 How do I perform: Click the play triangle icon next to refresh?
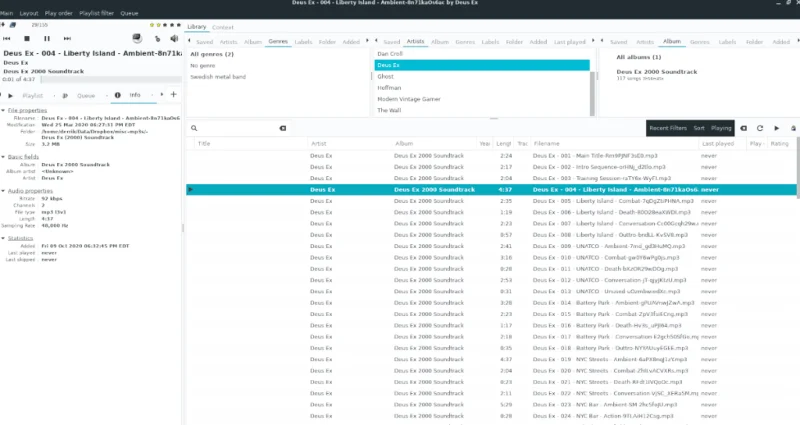click(x=777, y=128)
